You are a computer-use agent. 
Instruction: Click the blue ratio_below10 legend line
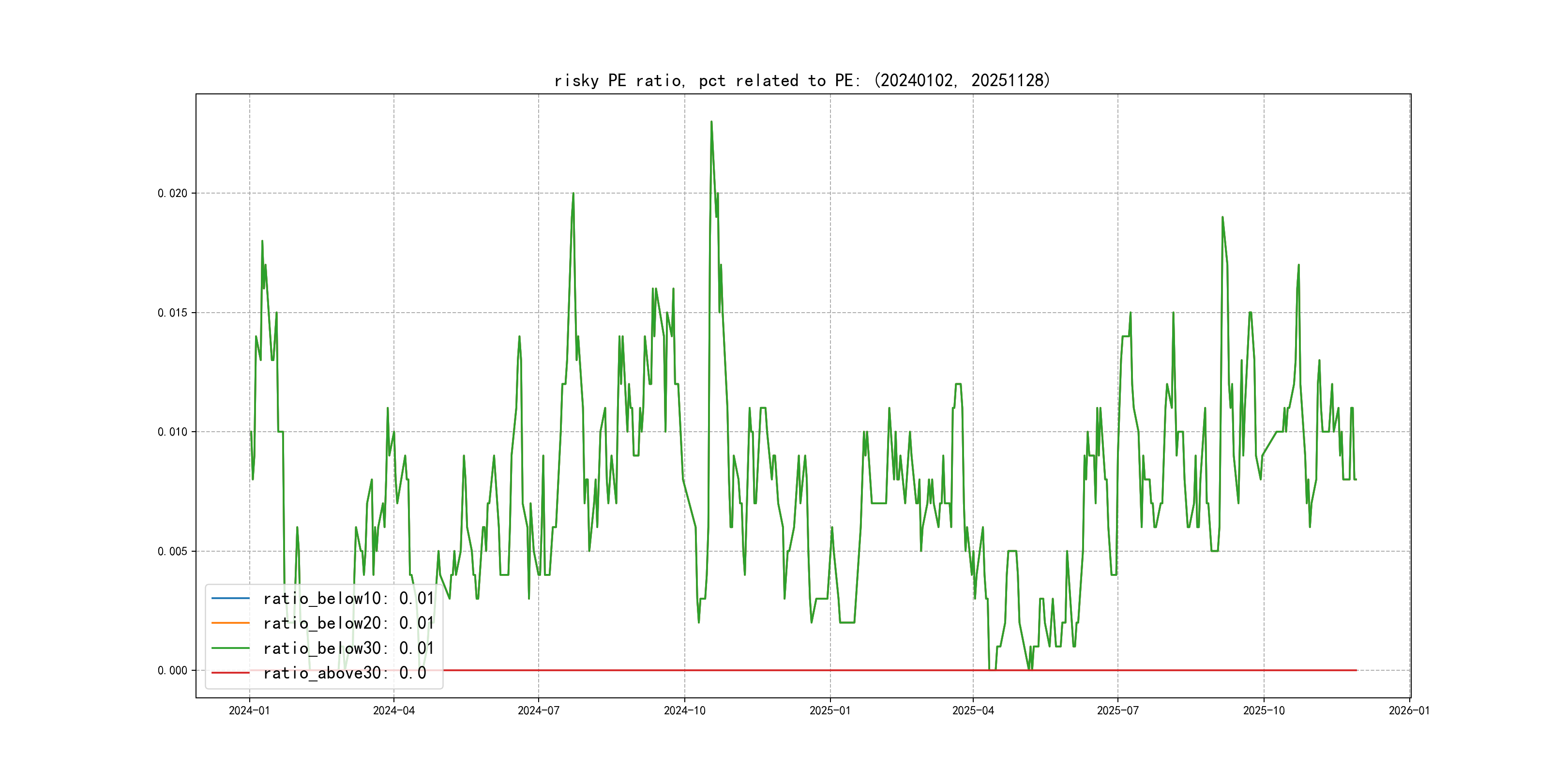click(230, 598)
